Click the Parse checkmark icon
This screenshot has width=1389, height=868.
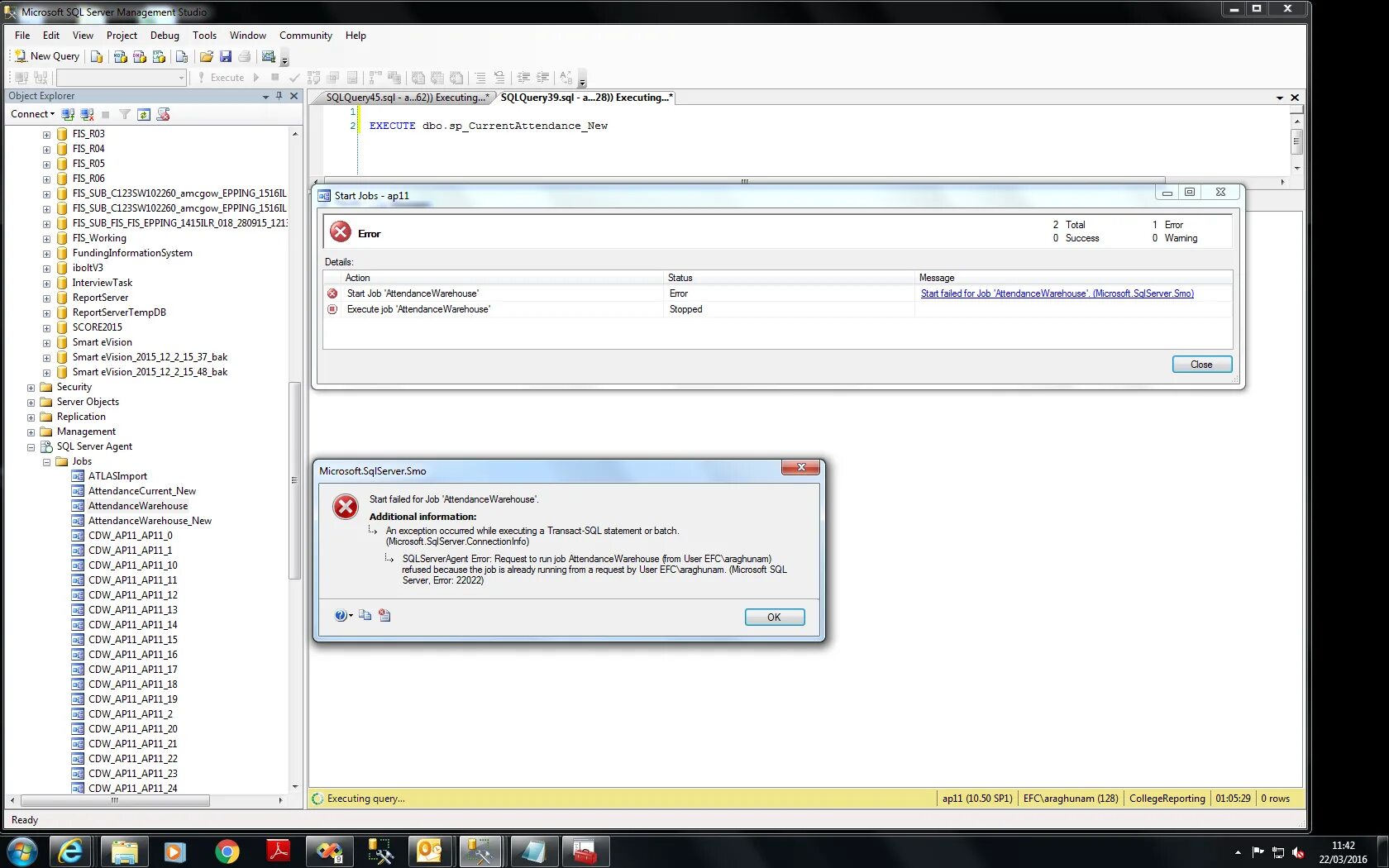click(294, 78)
